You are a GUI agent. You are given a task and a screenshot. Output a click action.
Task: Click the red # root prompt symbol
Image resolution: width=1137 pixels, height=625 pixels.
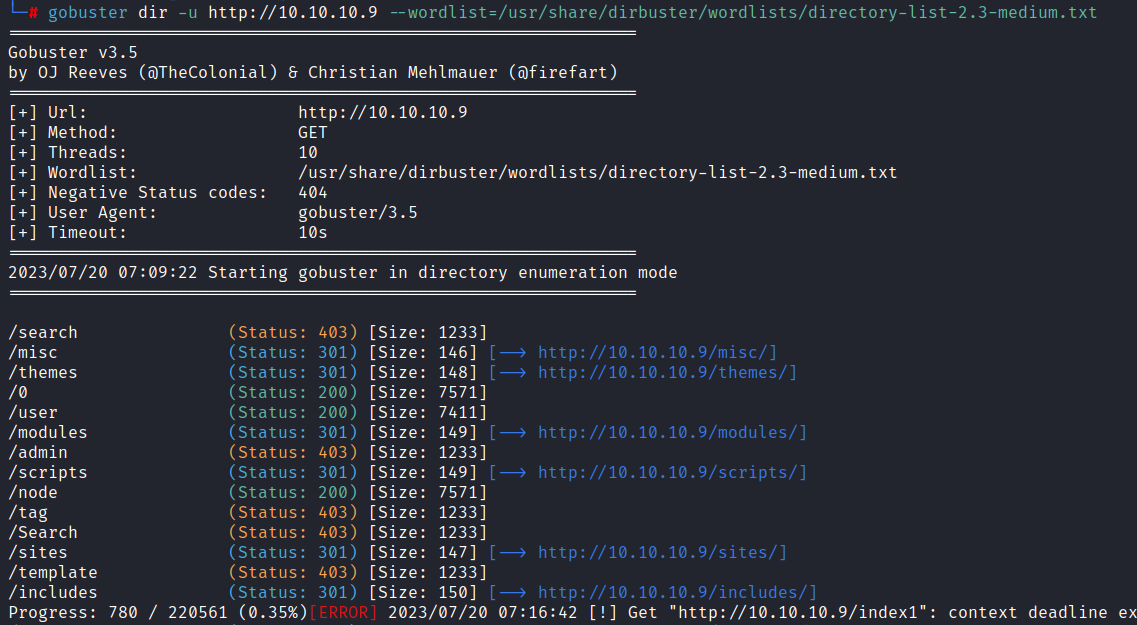coord(33,12)
